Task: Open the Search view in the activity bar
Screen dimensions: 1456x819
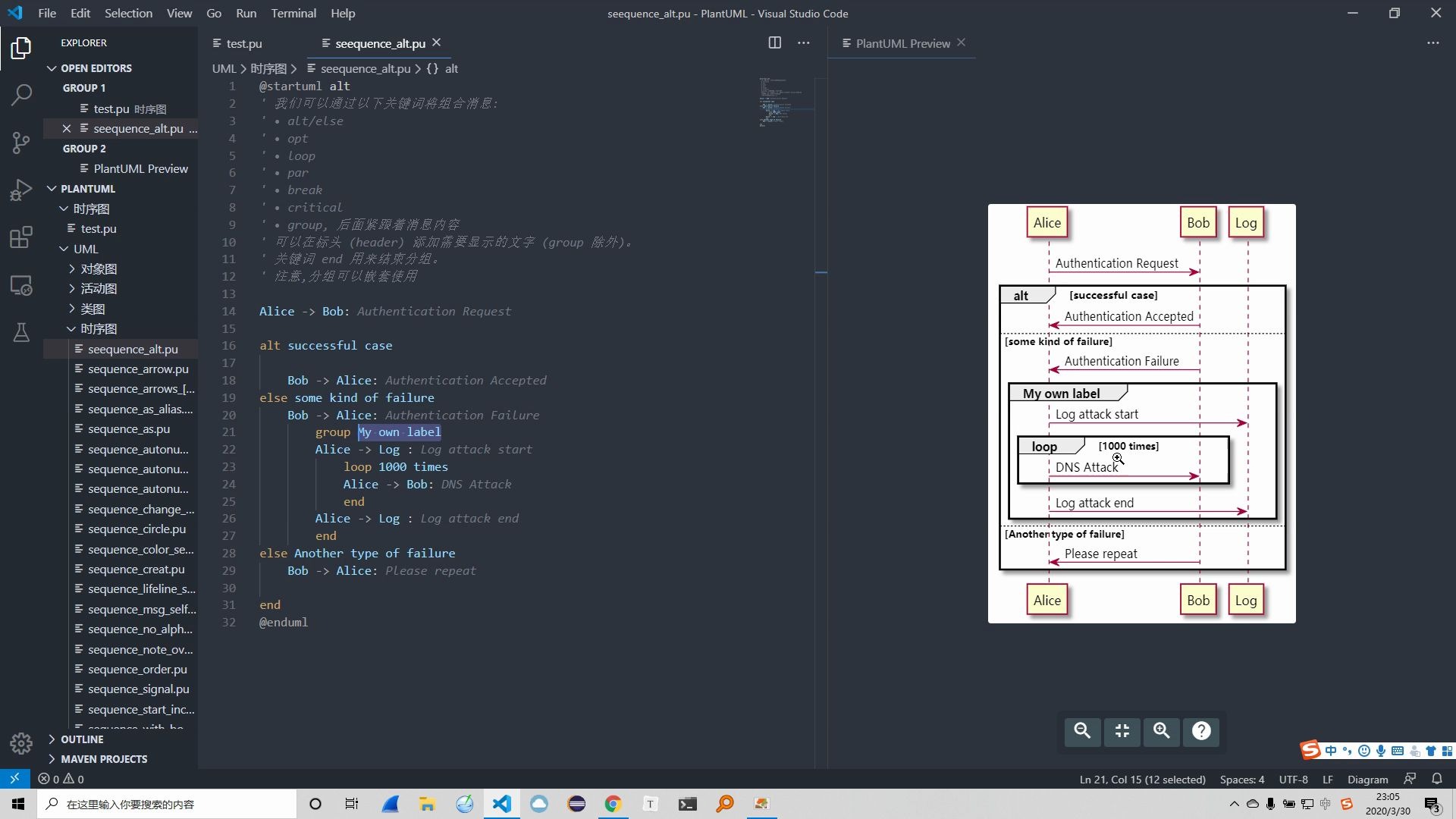Action: (x=20, y=95)
